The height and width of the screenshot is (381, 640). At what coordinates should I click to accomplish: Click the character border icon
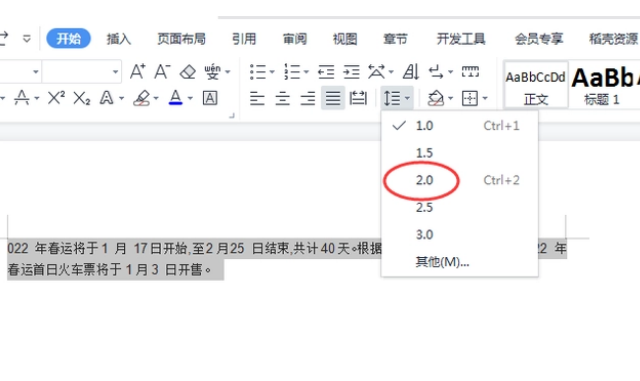(x=210, y=98)
